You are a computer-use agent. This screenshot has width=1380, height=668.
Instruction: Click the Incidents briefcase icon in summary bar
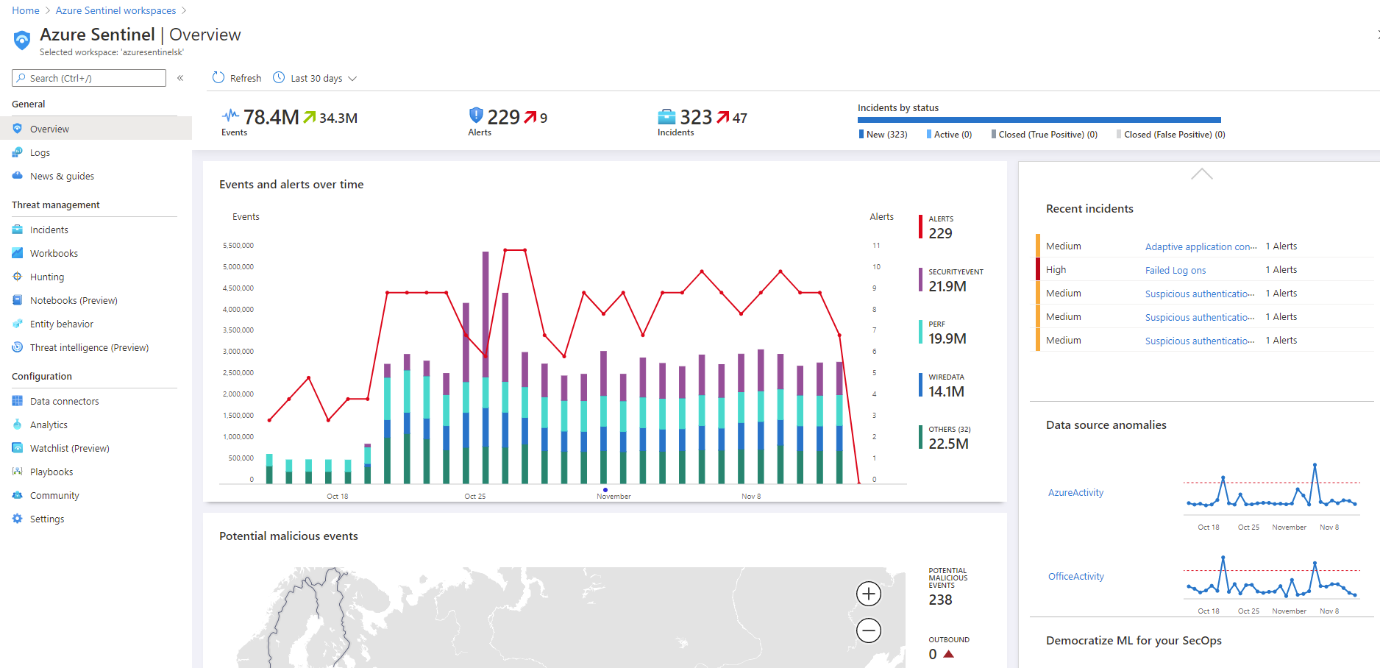pos(667,117)
